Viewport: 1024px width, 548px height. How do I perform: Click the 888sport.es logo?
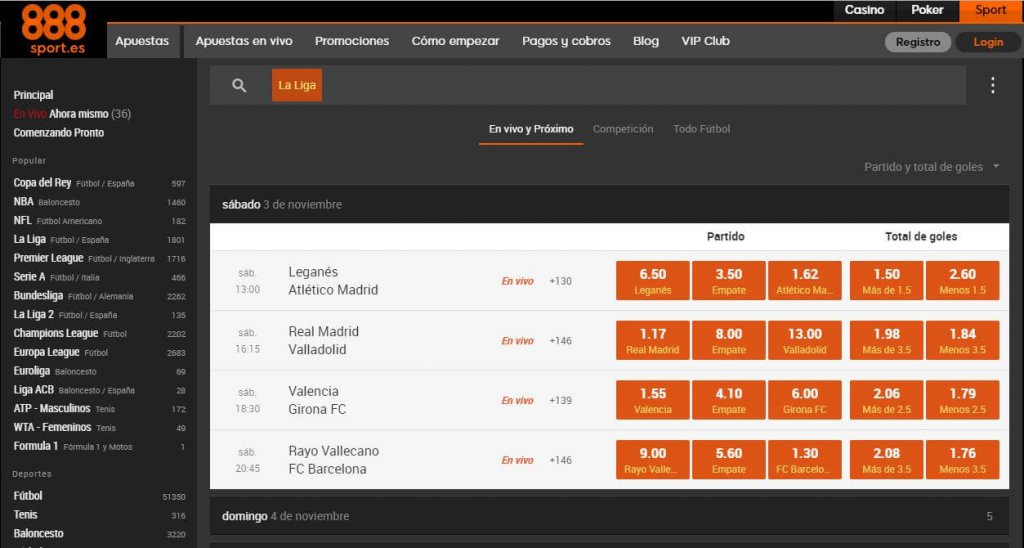pos(54,29)
